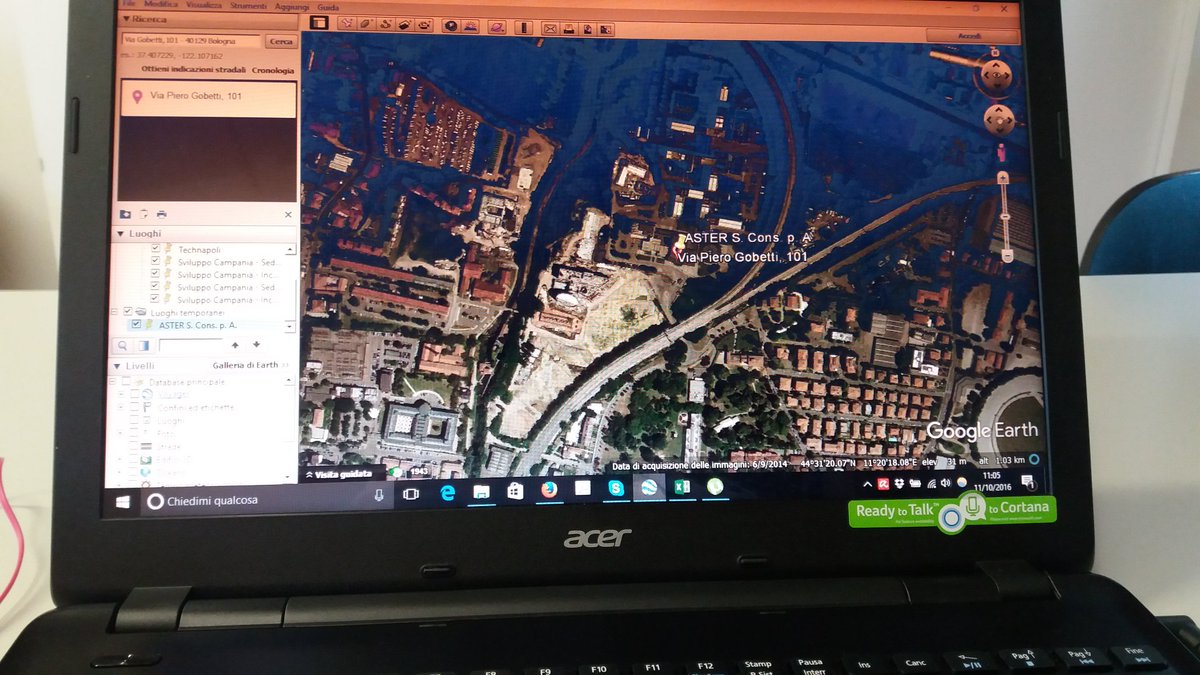This screenshot has width=1200, height=675.
Task: Copy results to My Places folder icon
Action: (125, 214)
